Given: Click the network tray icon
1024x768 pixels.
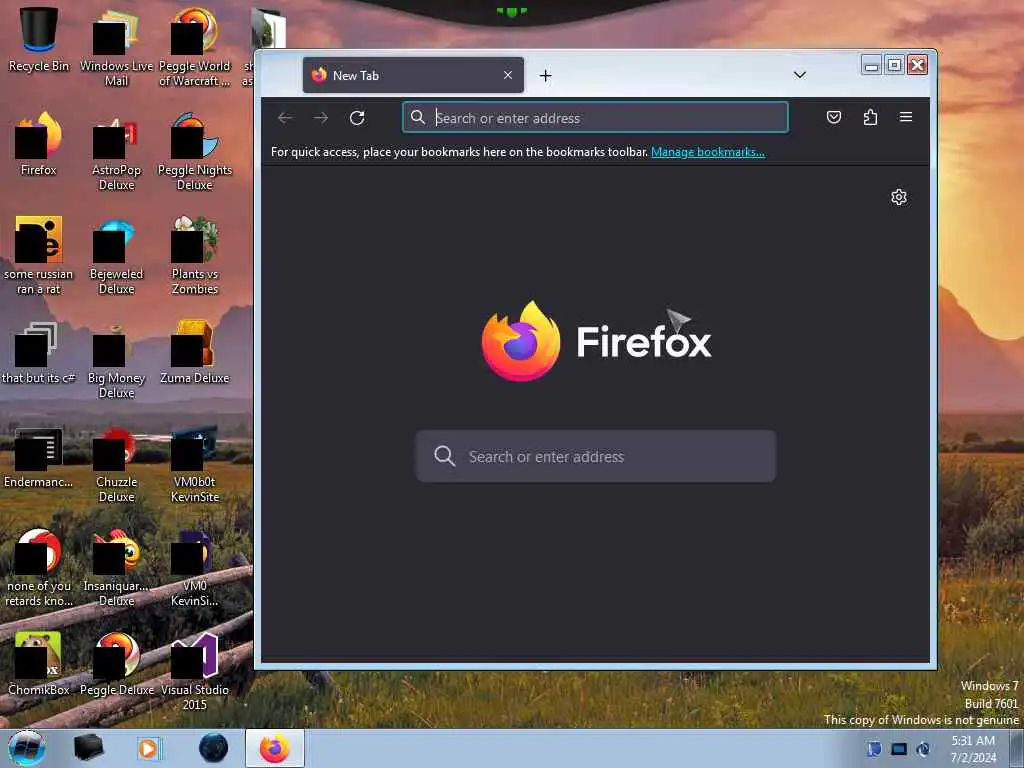Looking at the screenshot, I should pos(899,749).
